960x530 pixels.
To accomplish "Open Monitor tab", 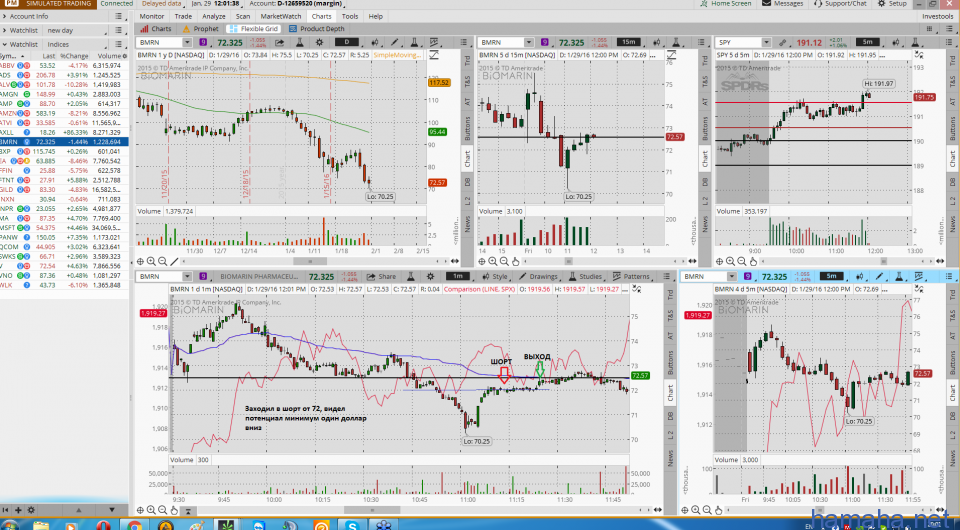I will click(152, 17).
